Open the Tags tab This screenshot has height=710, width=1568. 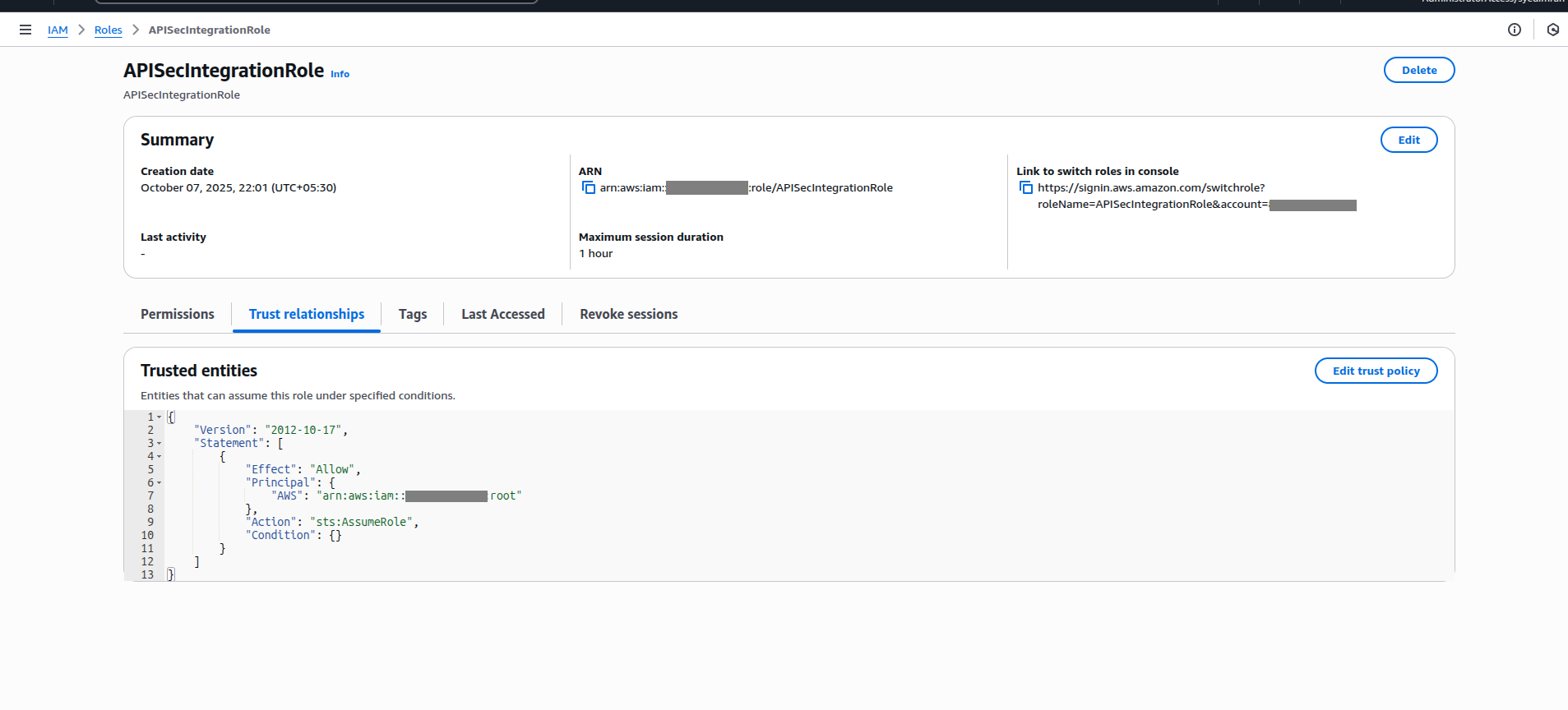pos(412,314)
